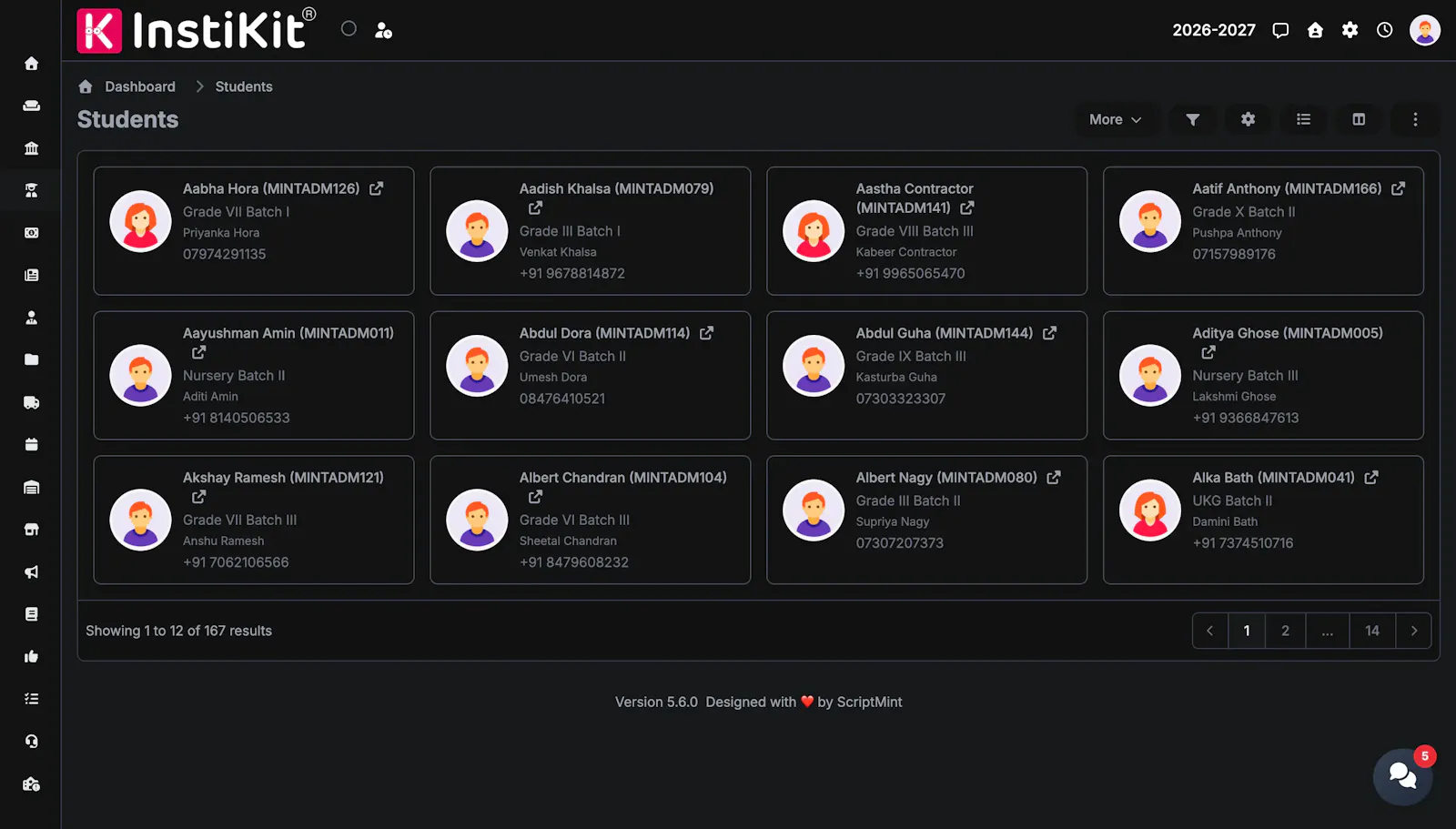Go to page 2 of results
The width and height of the screenshot is (1456, 829).
point(1285,631)
